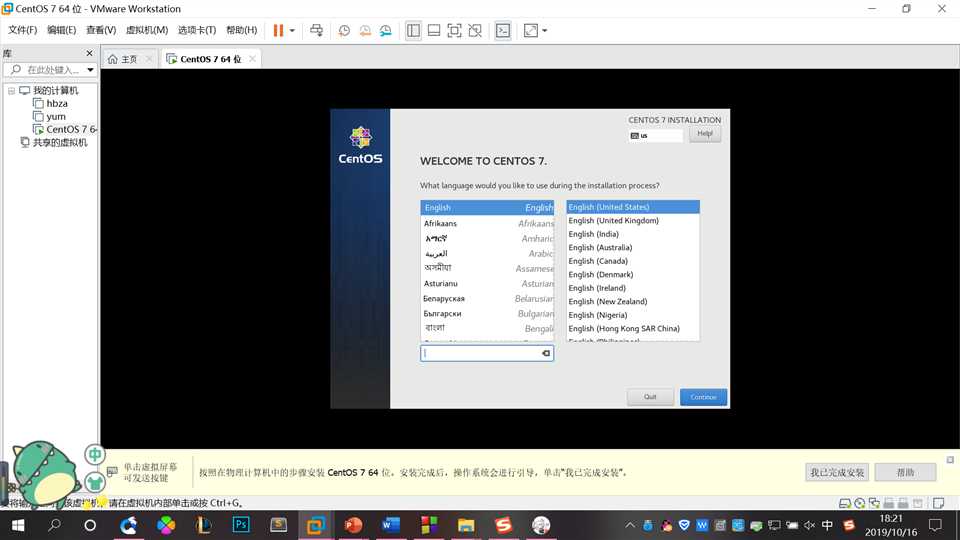Open the 查看(V) menu
This screenshot has width=960, height=540.
pyautogui.click(x=101, y=30)
